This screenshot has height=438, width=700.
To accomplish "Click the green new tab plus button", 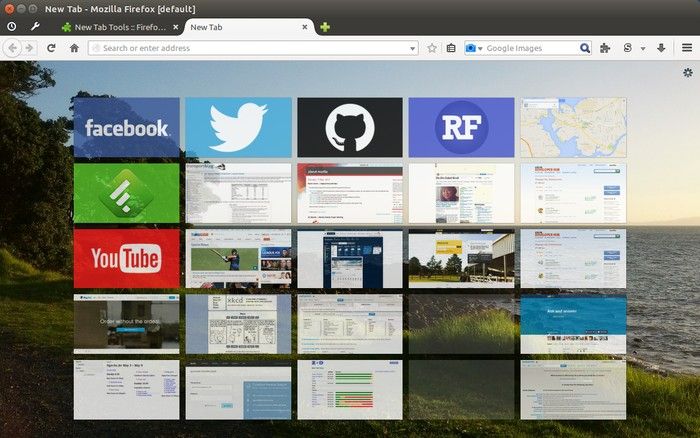I will pos(326,27).
